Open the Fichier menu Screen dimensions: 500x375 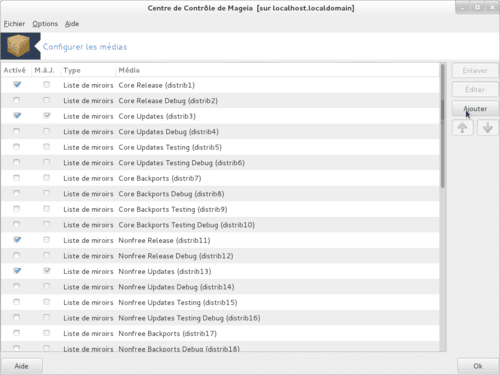(14, 24)
